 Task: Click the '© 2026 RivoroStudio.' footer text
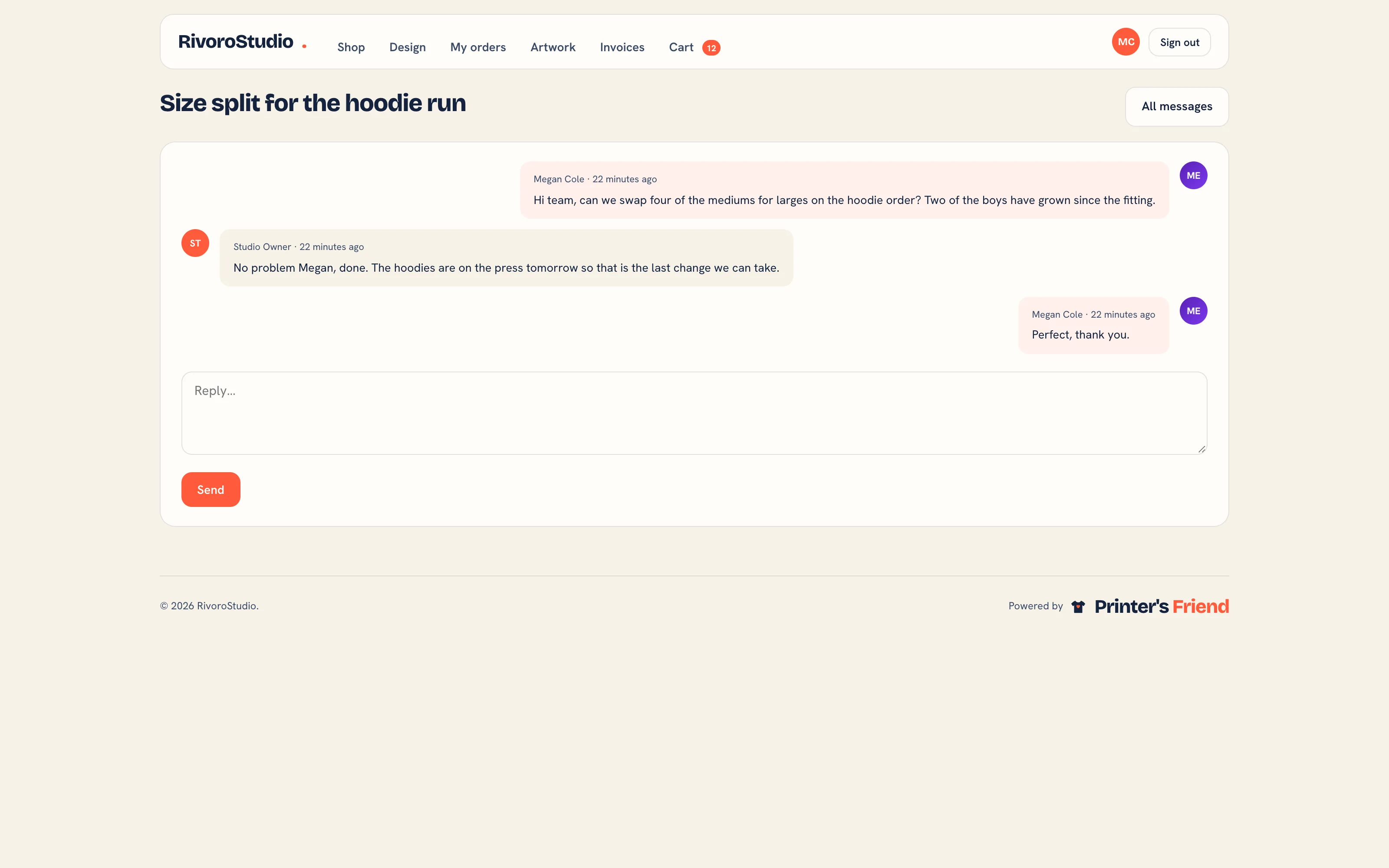(x=209, y=606)
